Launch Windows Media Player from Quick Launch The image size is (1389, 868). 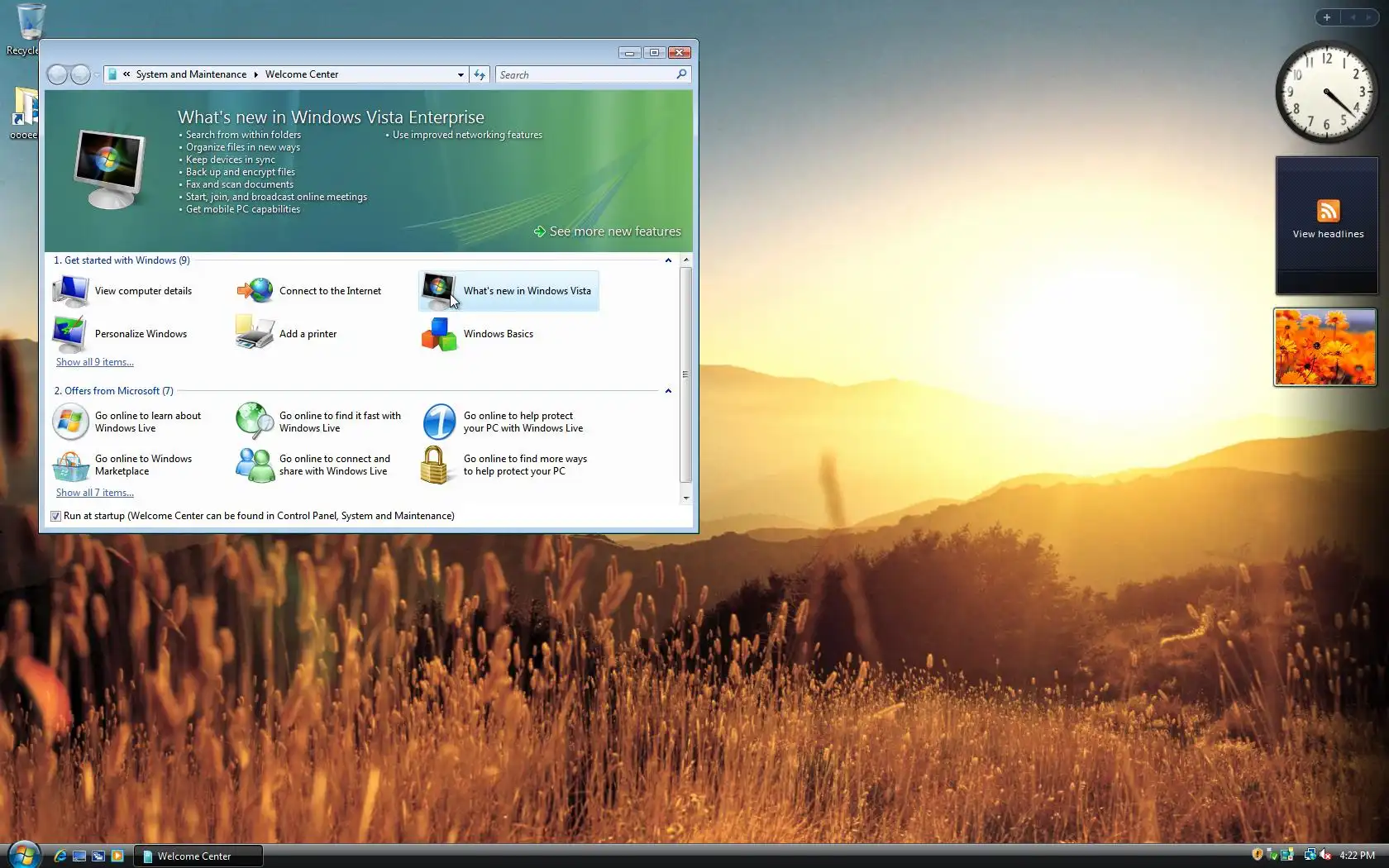coord(117,856)
